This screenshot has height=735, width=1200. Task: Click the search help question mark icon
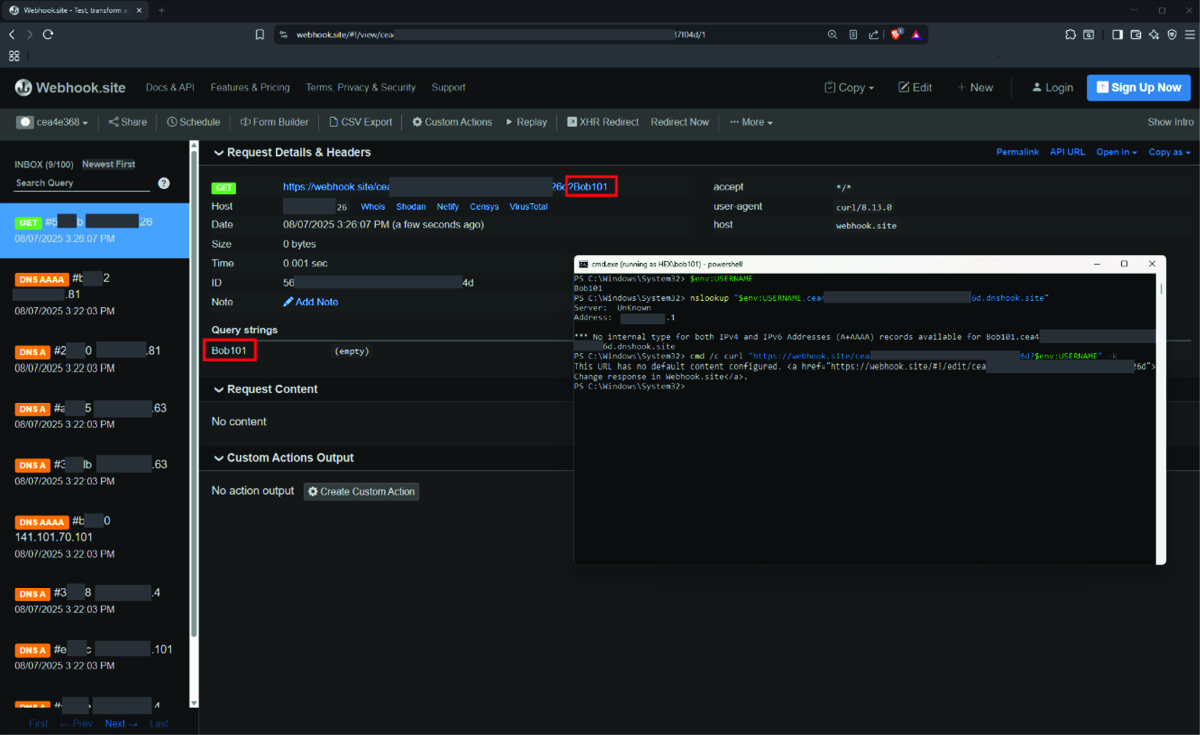point(164,183)
